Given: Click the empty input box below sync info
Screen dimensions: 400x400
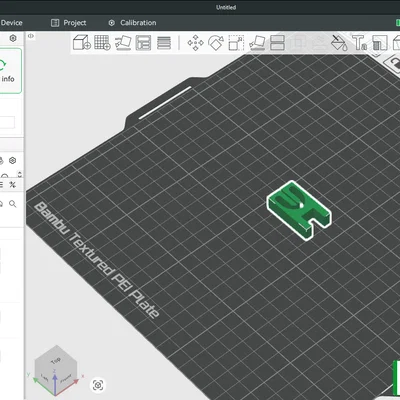Looking at the screenshot, I should coord(7,122).
